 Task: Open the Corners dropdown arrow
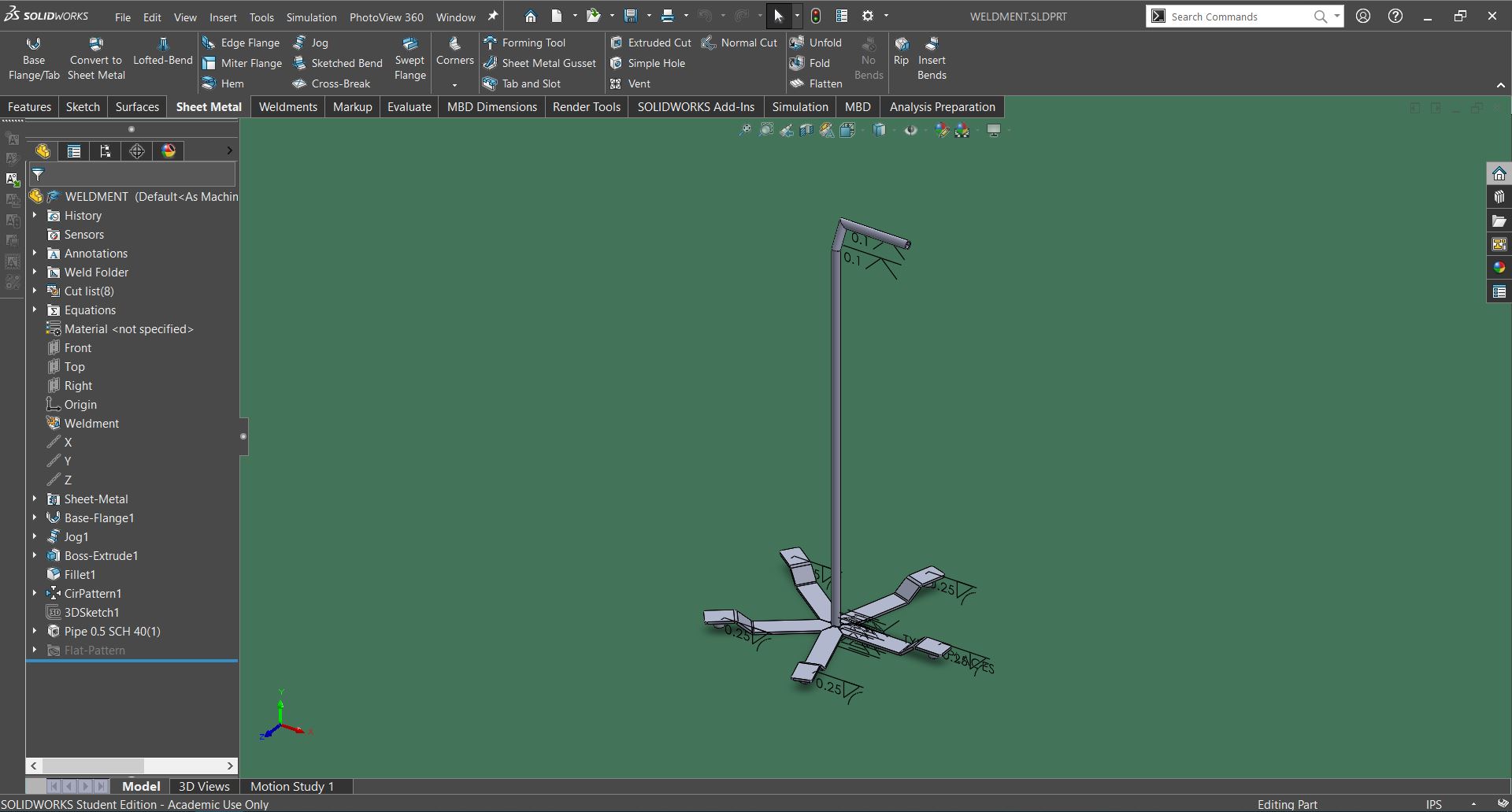point(454,85)
